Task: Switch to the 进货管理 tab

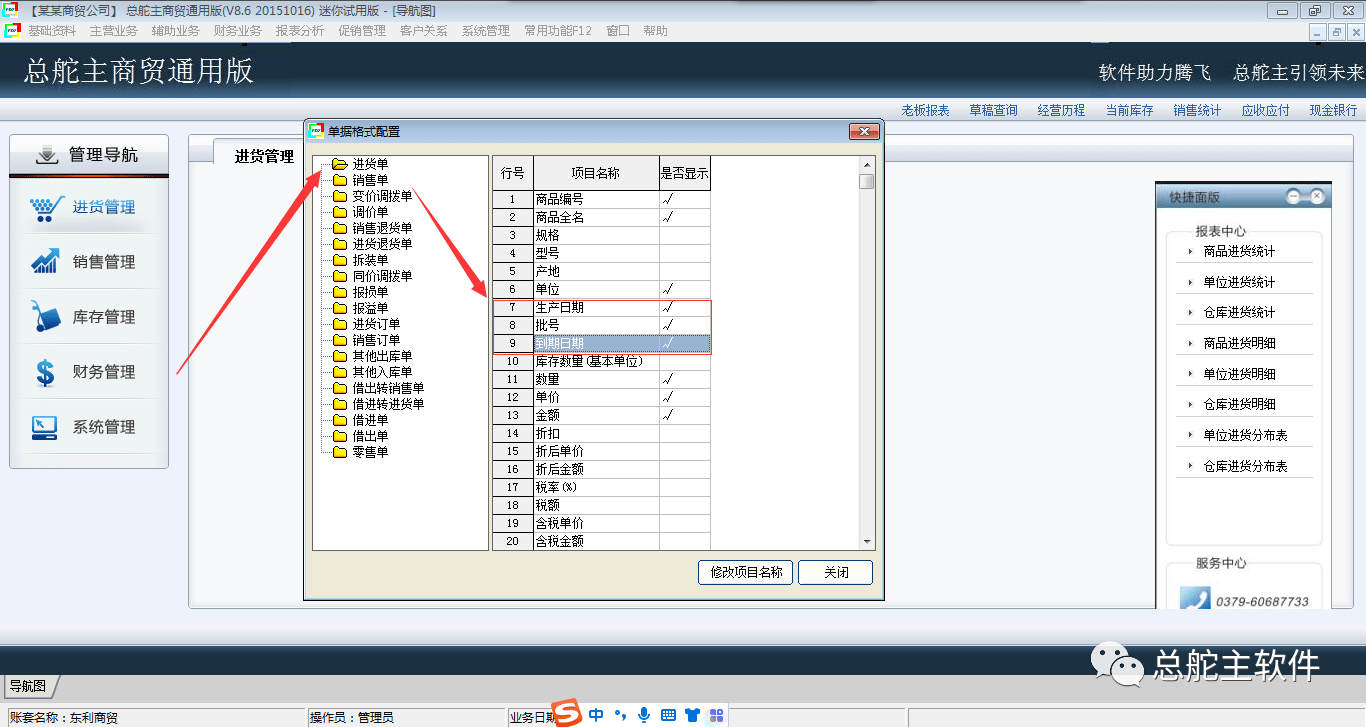Action: [x=264, y=156]
